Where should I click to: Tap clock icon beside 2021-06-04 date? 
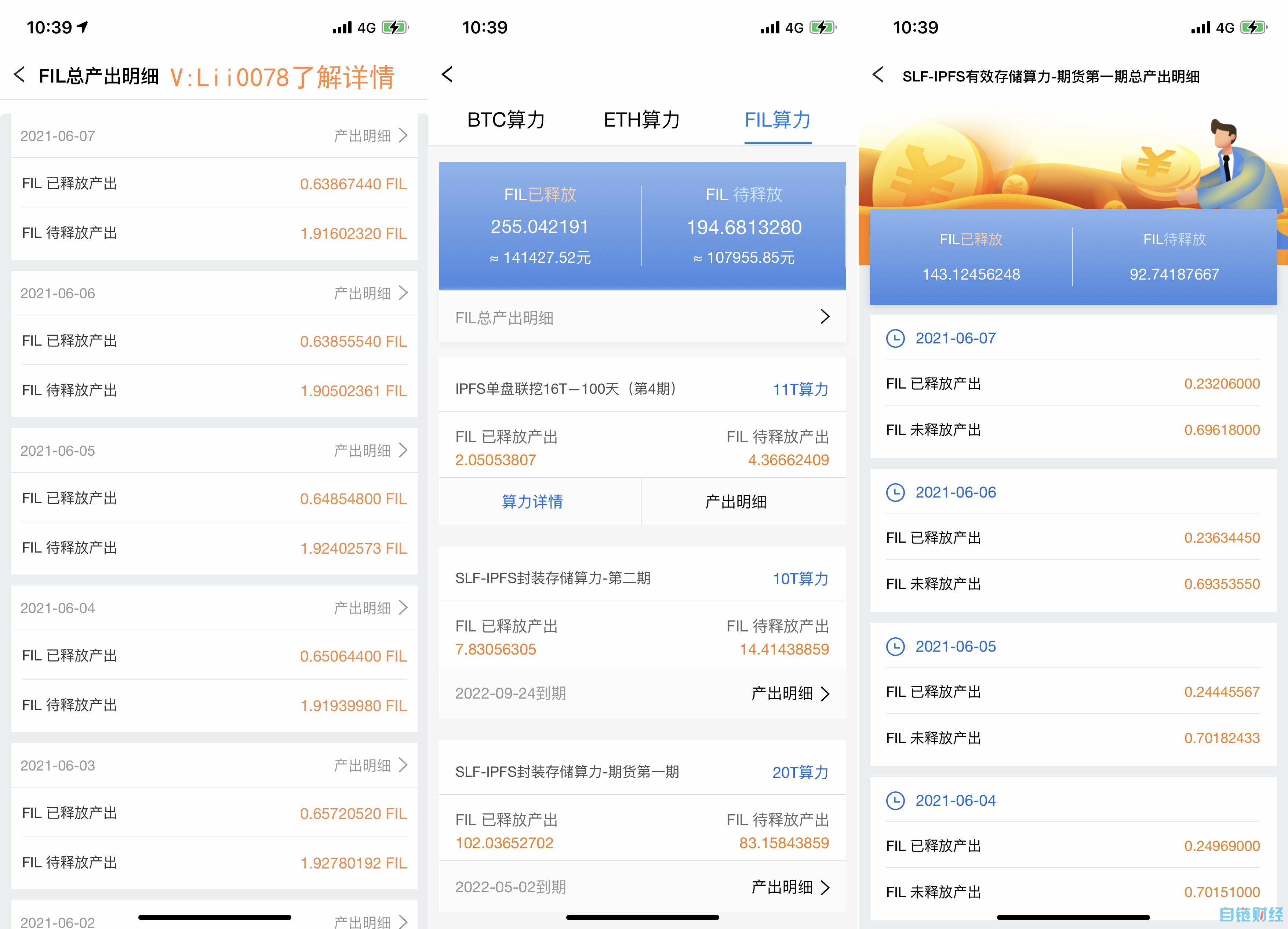(x=895, y=801)
